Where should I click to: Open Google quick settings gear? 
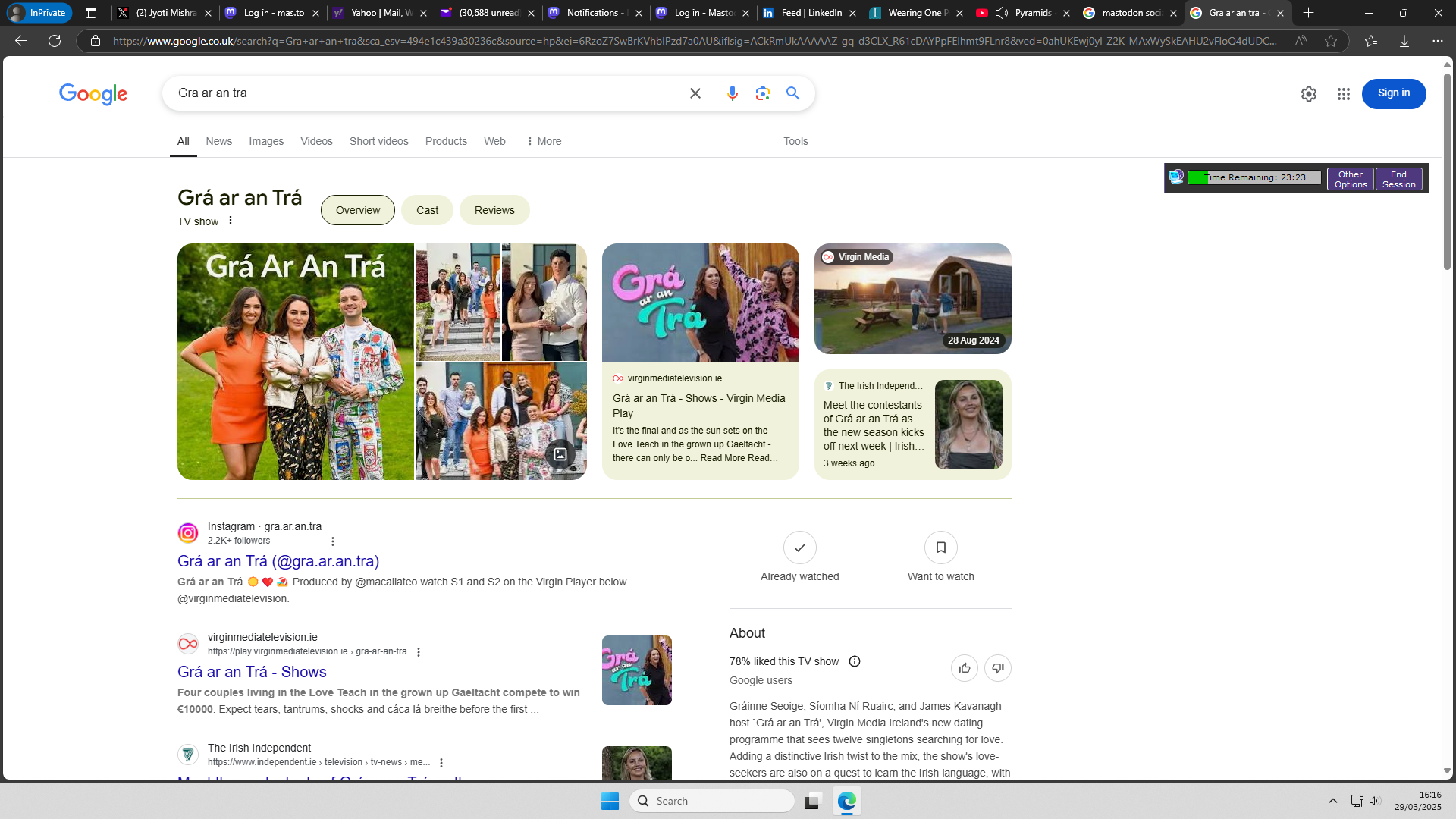tap(1308, 94)
